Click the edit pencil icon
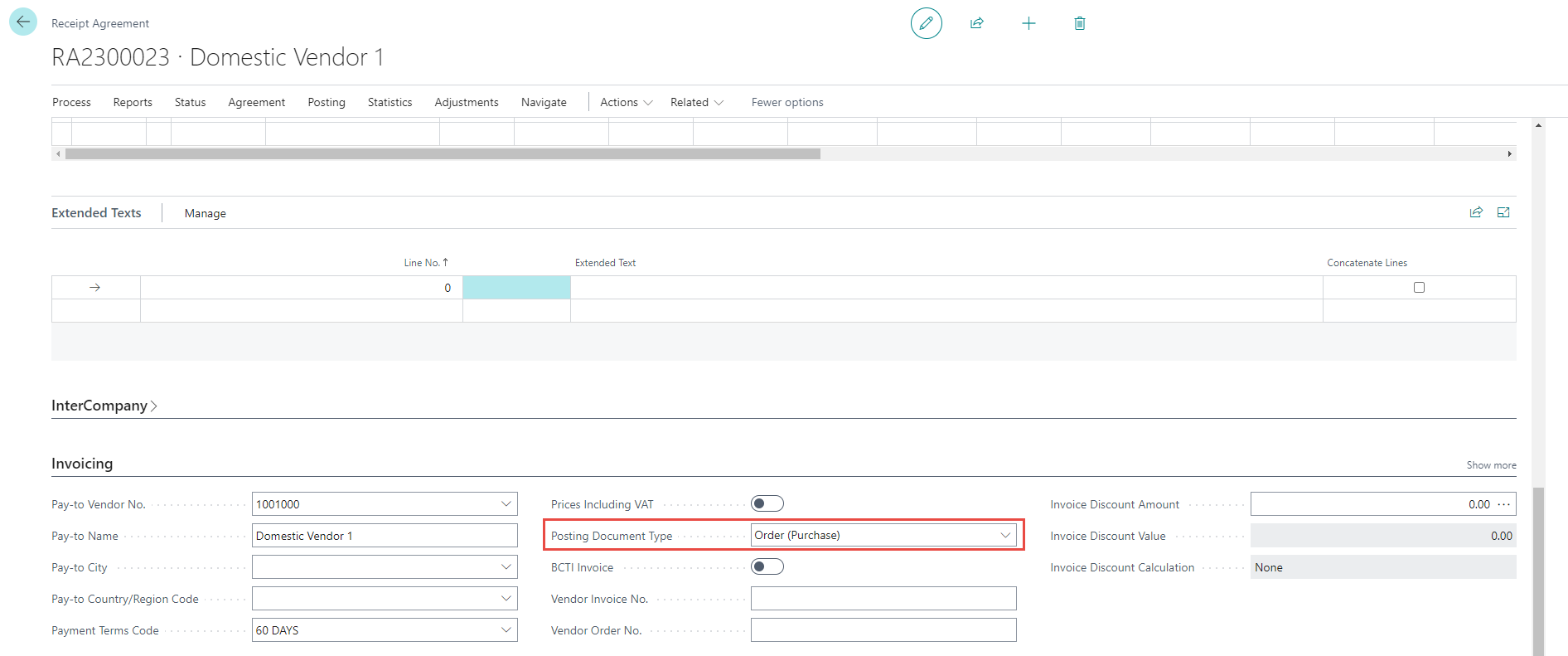Viewport: 1568px width, 656px height. click(x=926, y=23)
